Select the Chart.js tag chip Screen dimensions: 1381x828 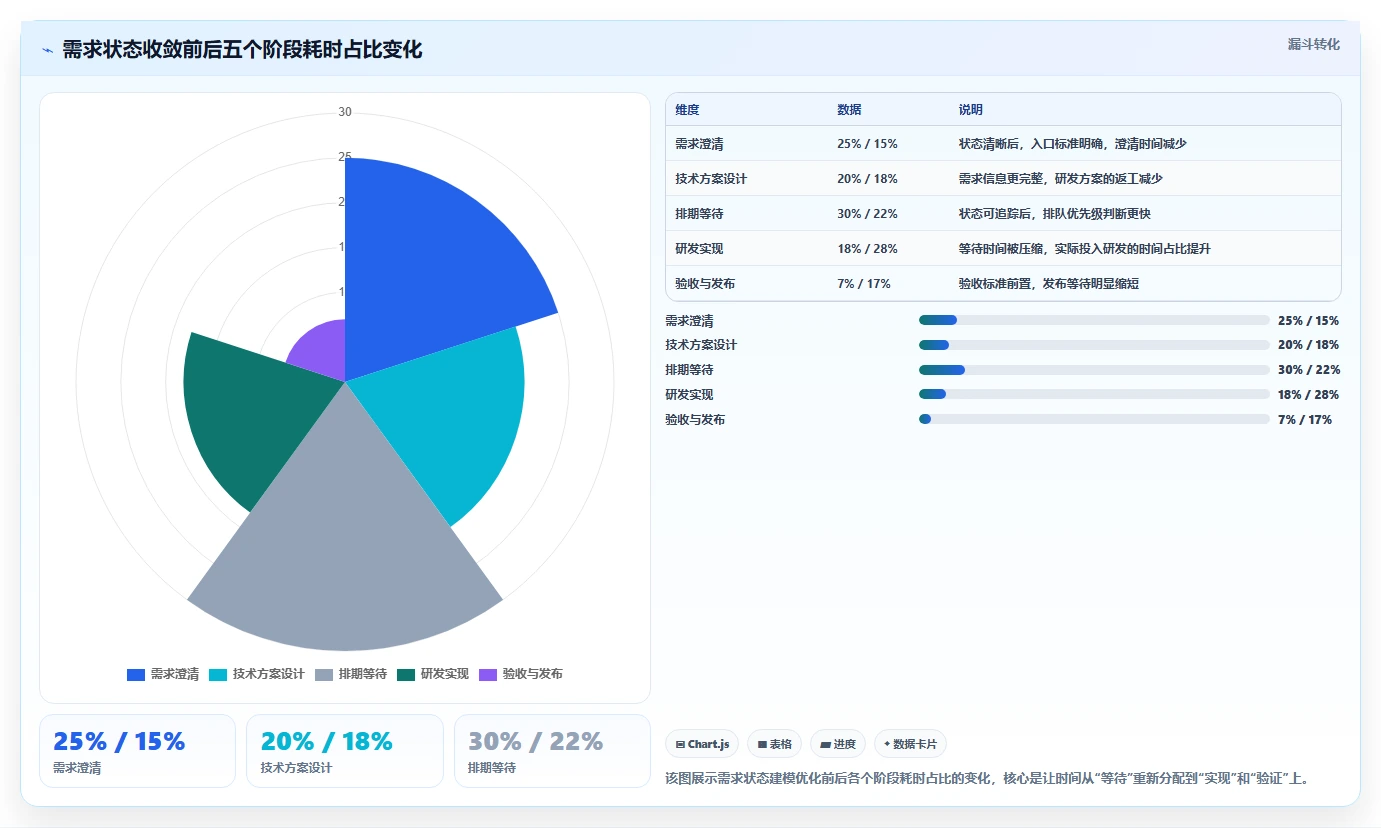pyautogui.click(x=702, y=744)
